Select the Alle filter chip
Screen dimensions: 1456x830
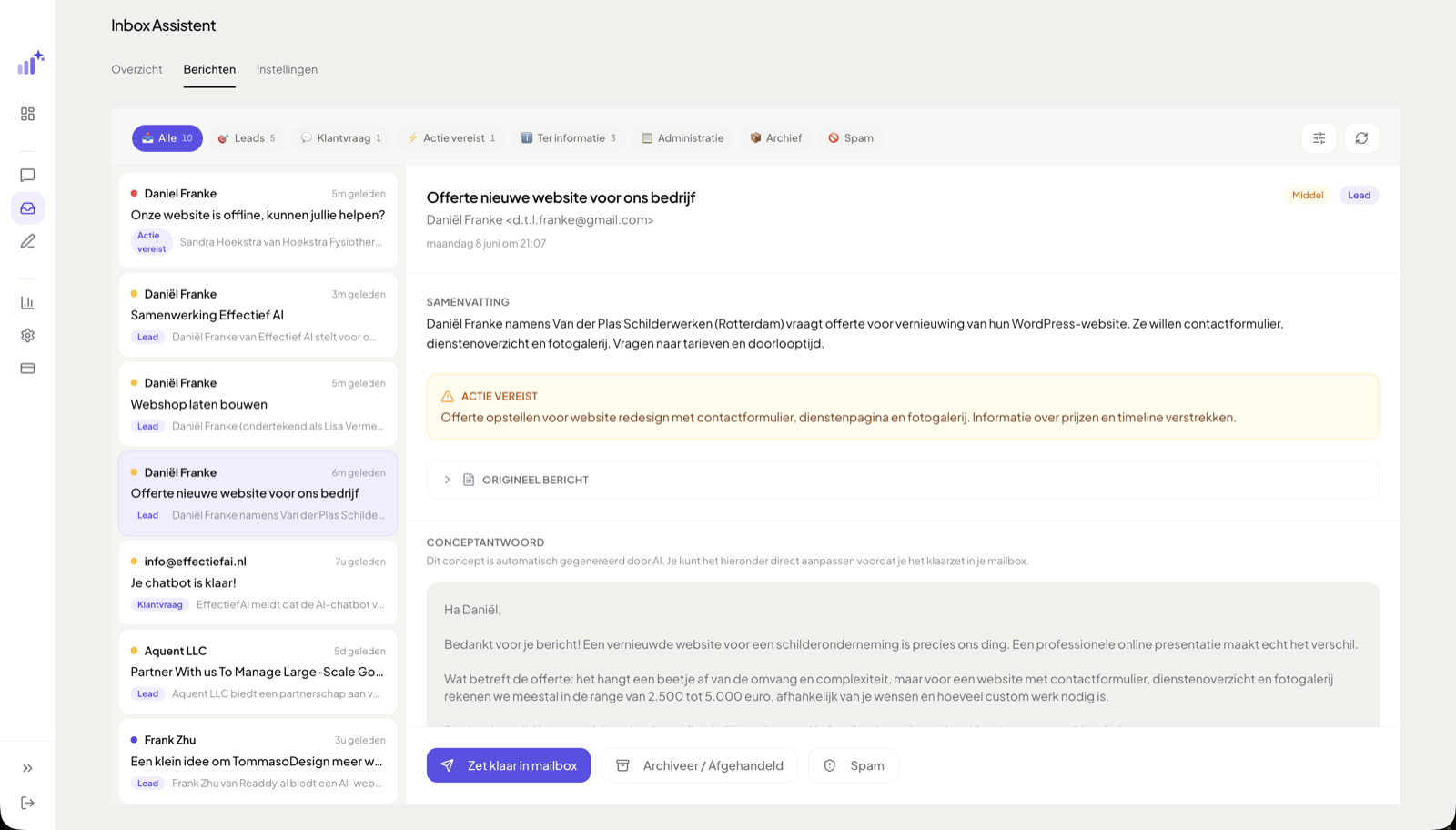tap(167, 138)
